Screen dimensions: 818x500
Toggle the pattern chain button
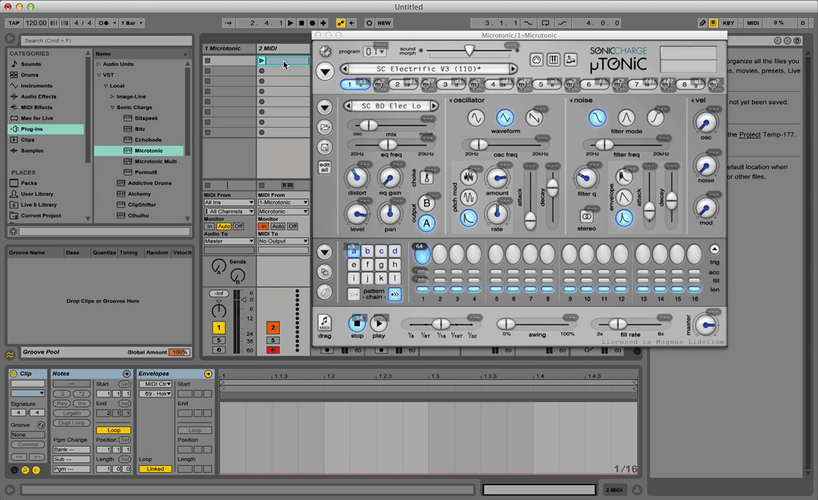coord(395,294)
